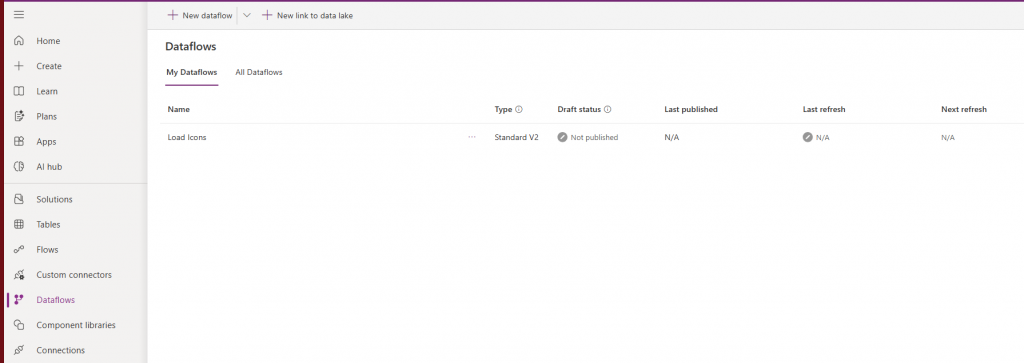
Task: Select the Plans icon in sidebar
Action: 19,116
